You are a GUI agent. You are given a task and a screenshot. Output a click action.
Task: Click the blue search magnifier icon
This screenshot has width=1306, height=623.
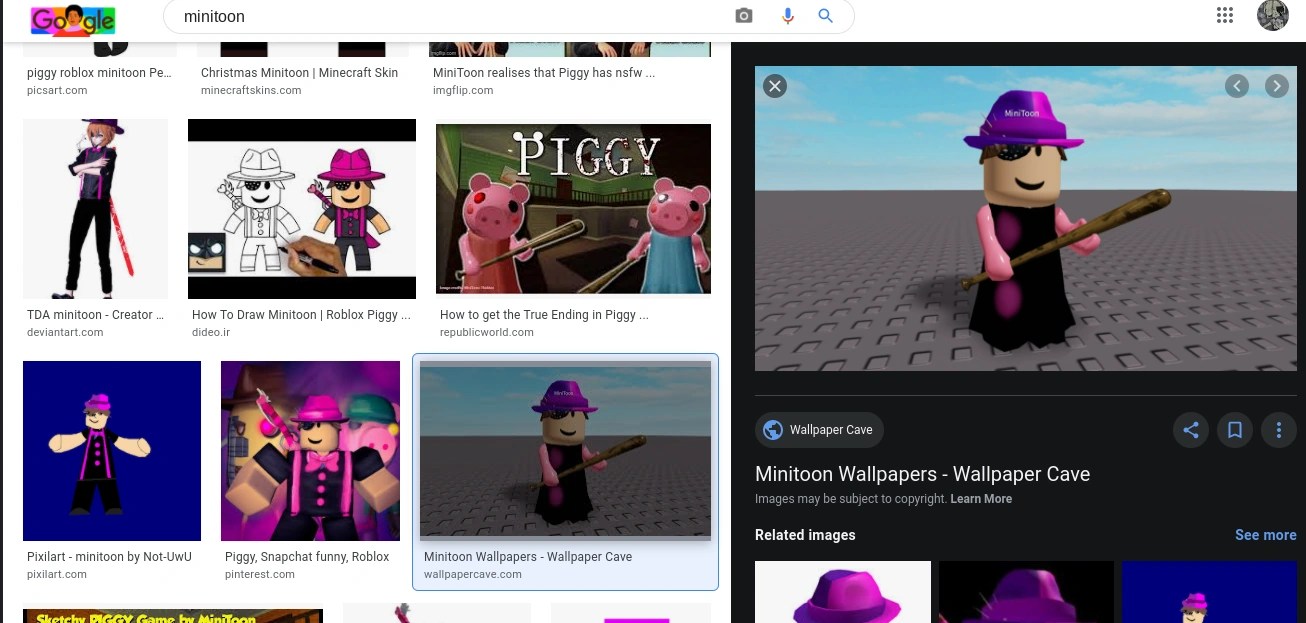coord(826,16)
